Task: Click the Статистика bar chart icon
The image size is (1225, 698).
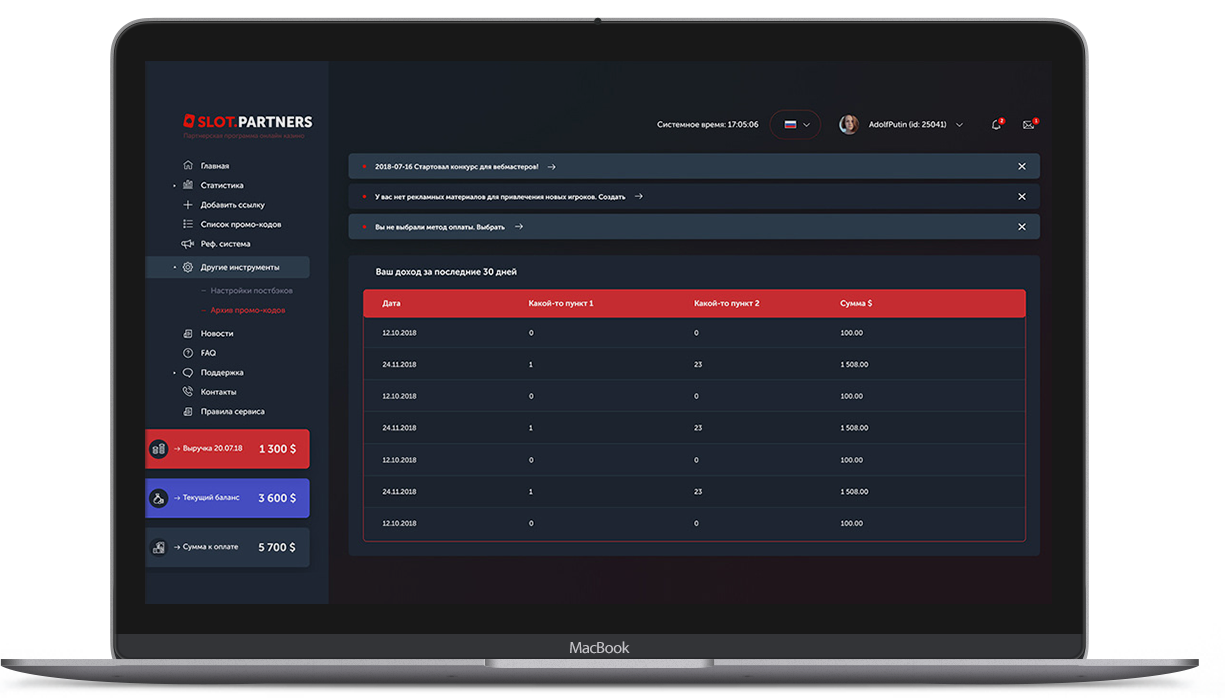Action: pos(188,185)
